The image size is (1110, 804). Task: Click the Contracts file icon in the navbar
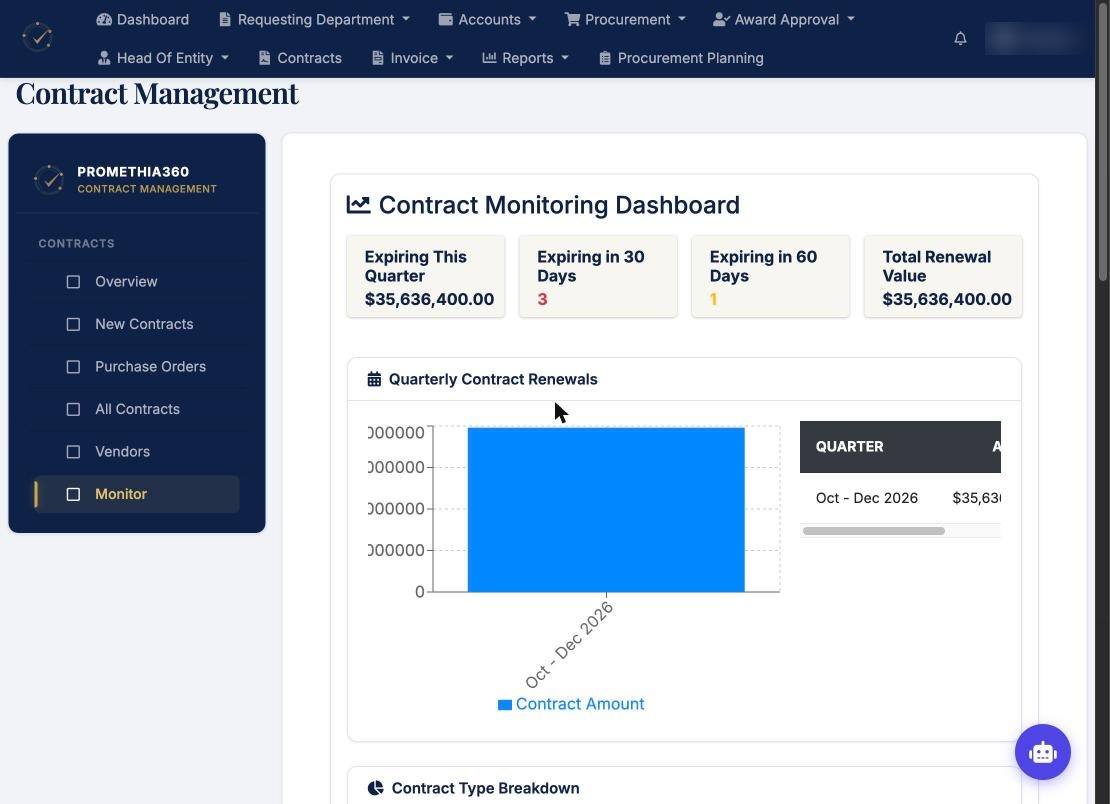[x=265, y=58]
